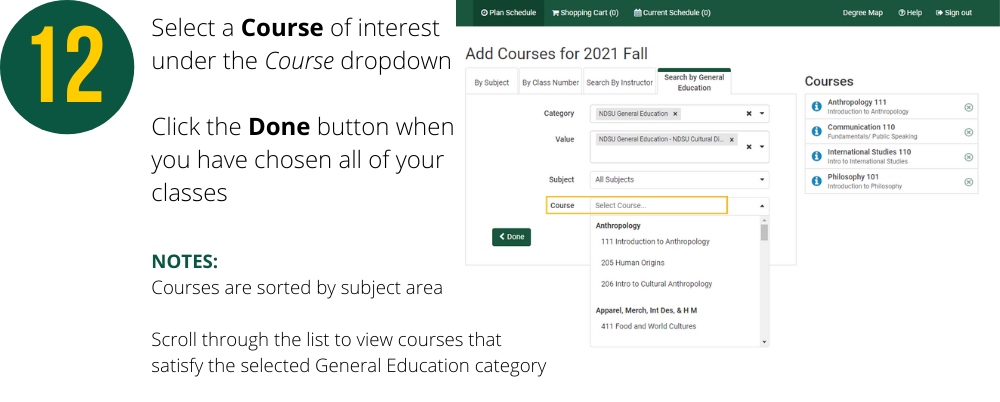The height and width of the screenshot is (402, 1000).
Task: Collapse the Course dropdown arrow
Action: click(x=763, y=205)
